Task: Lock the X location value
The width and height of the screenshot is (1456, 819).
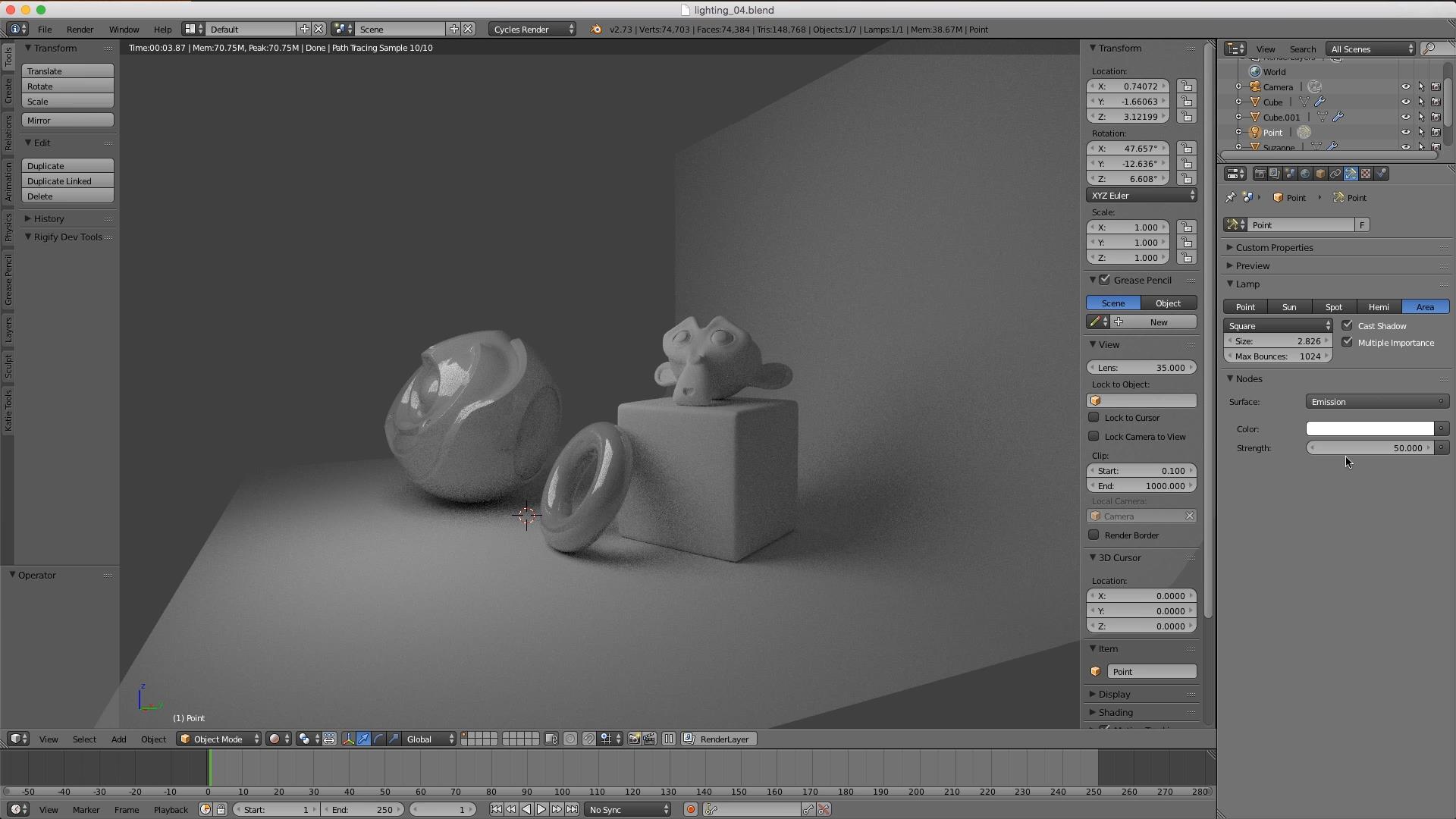Action: click(1186, 86)
